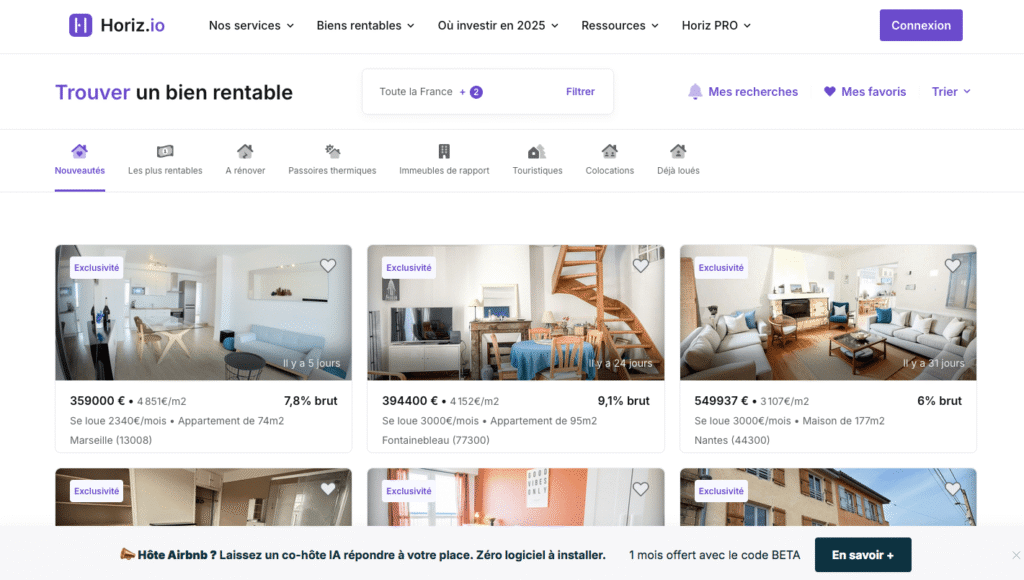Click the Horiz.io logo icon
Screen dimensions: 1024x580
click(80, 26)
